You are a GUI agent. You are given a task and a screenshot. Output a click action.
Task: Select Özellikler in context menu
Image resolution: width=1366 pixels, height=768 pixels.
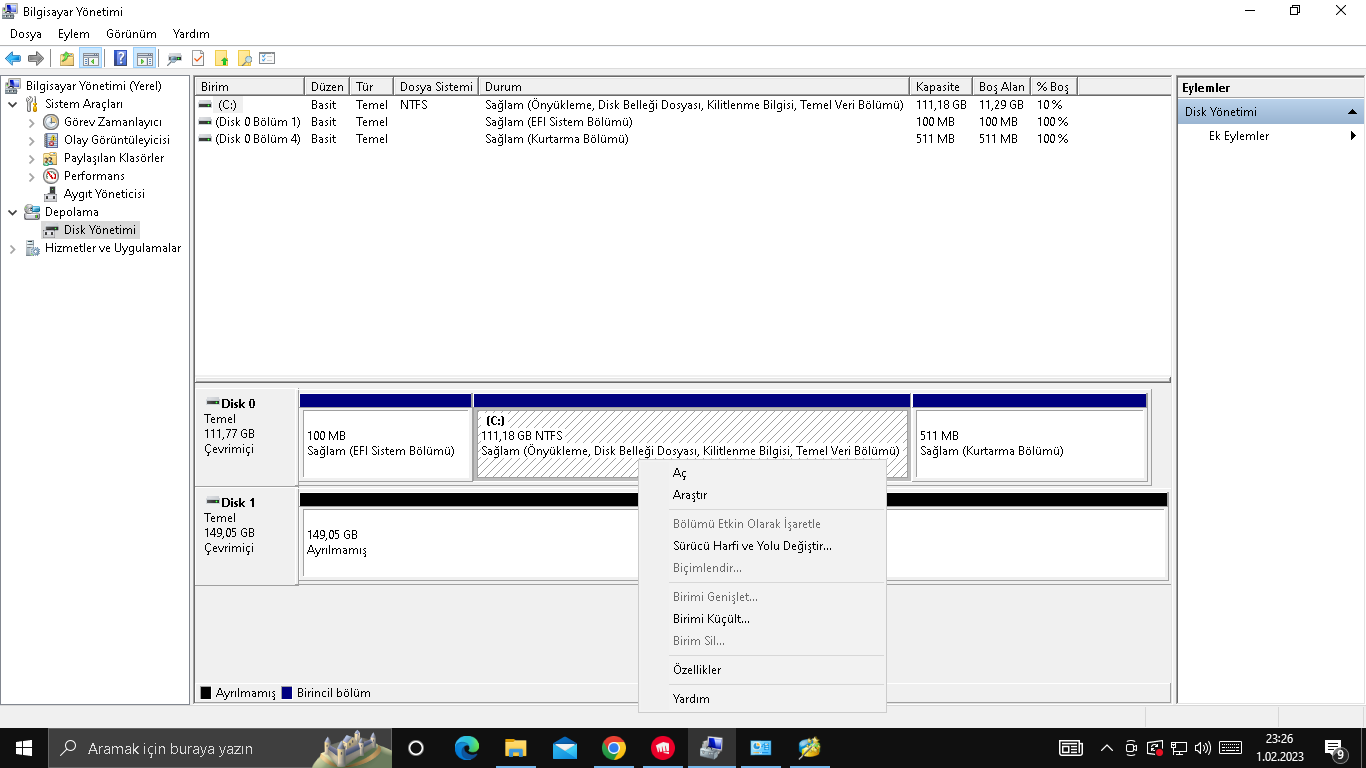(x=762, y=670)
